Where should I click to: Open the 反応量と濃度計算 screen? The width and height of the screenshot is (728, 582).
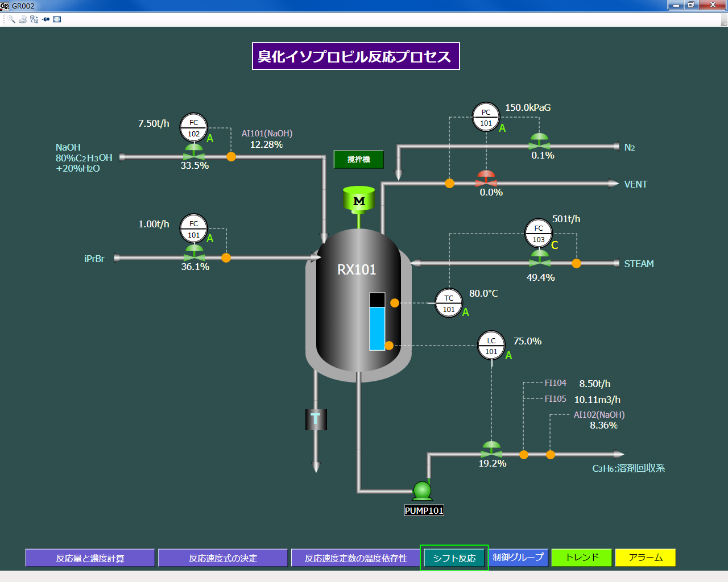click(x=90, y=557)
